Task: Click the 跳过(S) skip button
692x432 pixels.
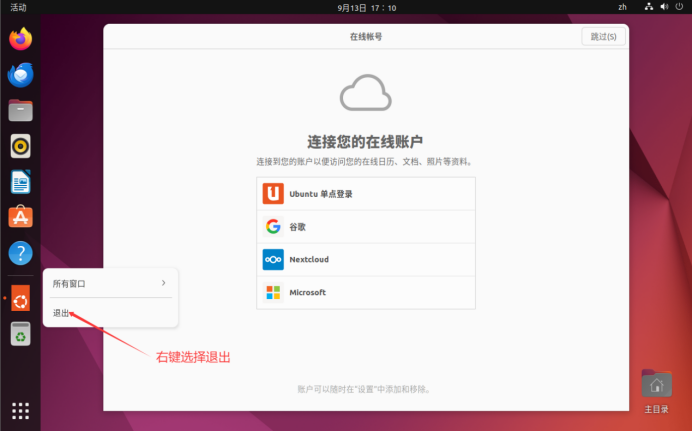Action: (x=603, y=37)
